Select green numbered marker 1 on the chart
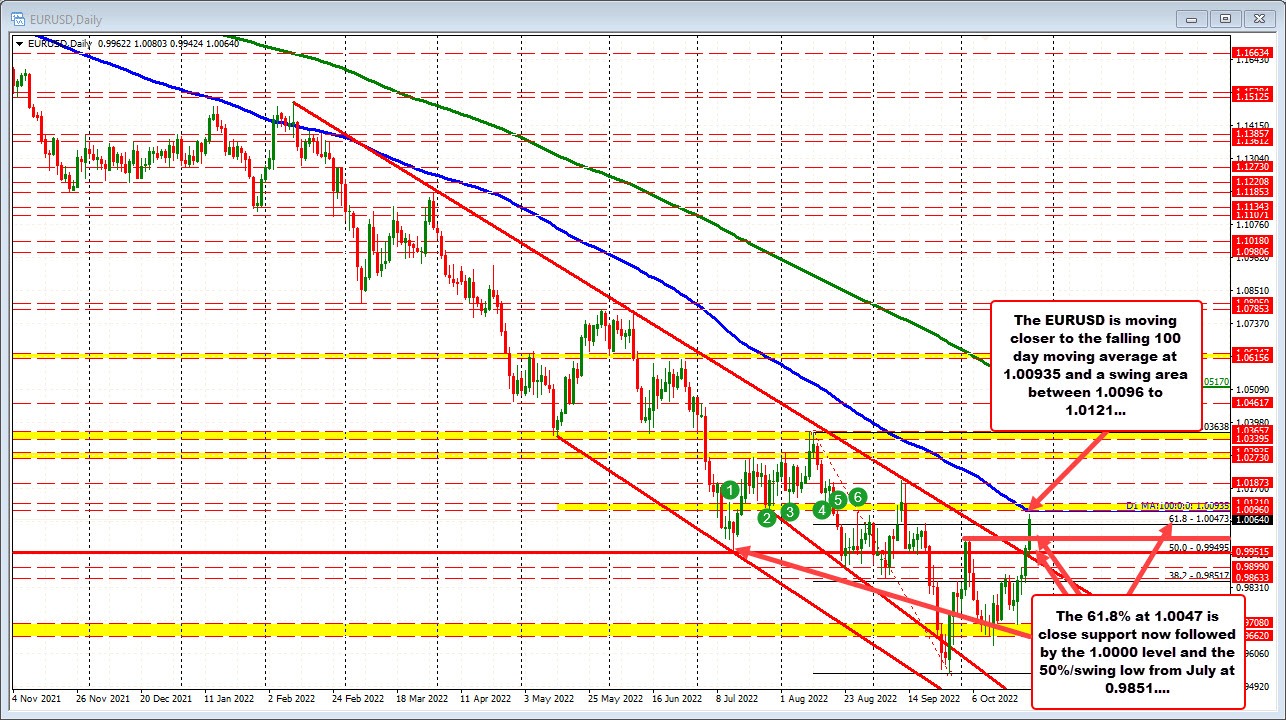 point(729,490)
